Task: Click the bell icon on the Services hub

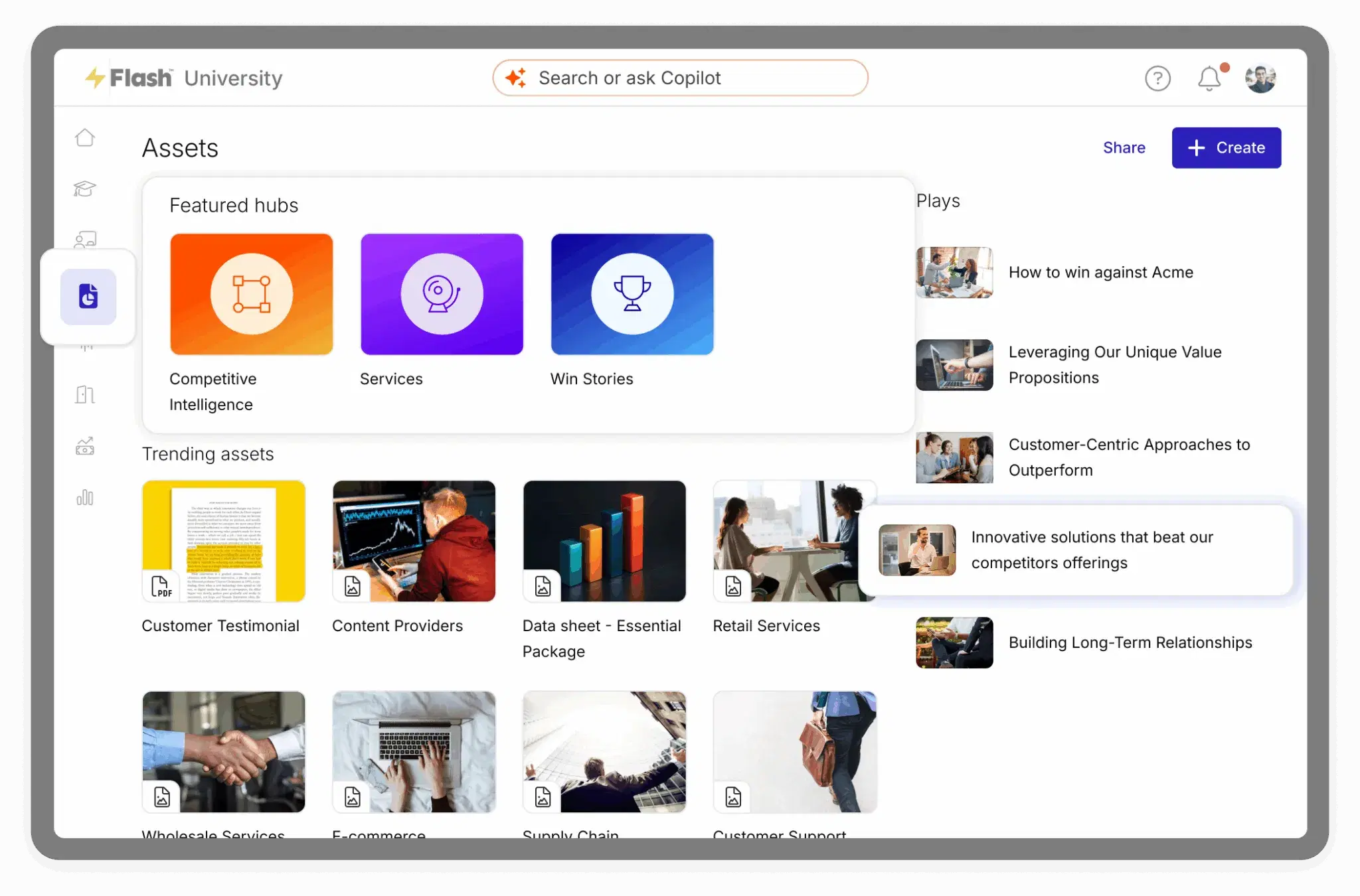Action: [441, 293]
